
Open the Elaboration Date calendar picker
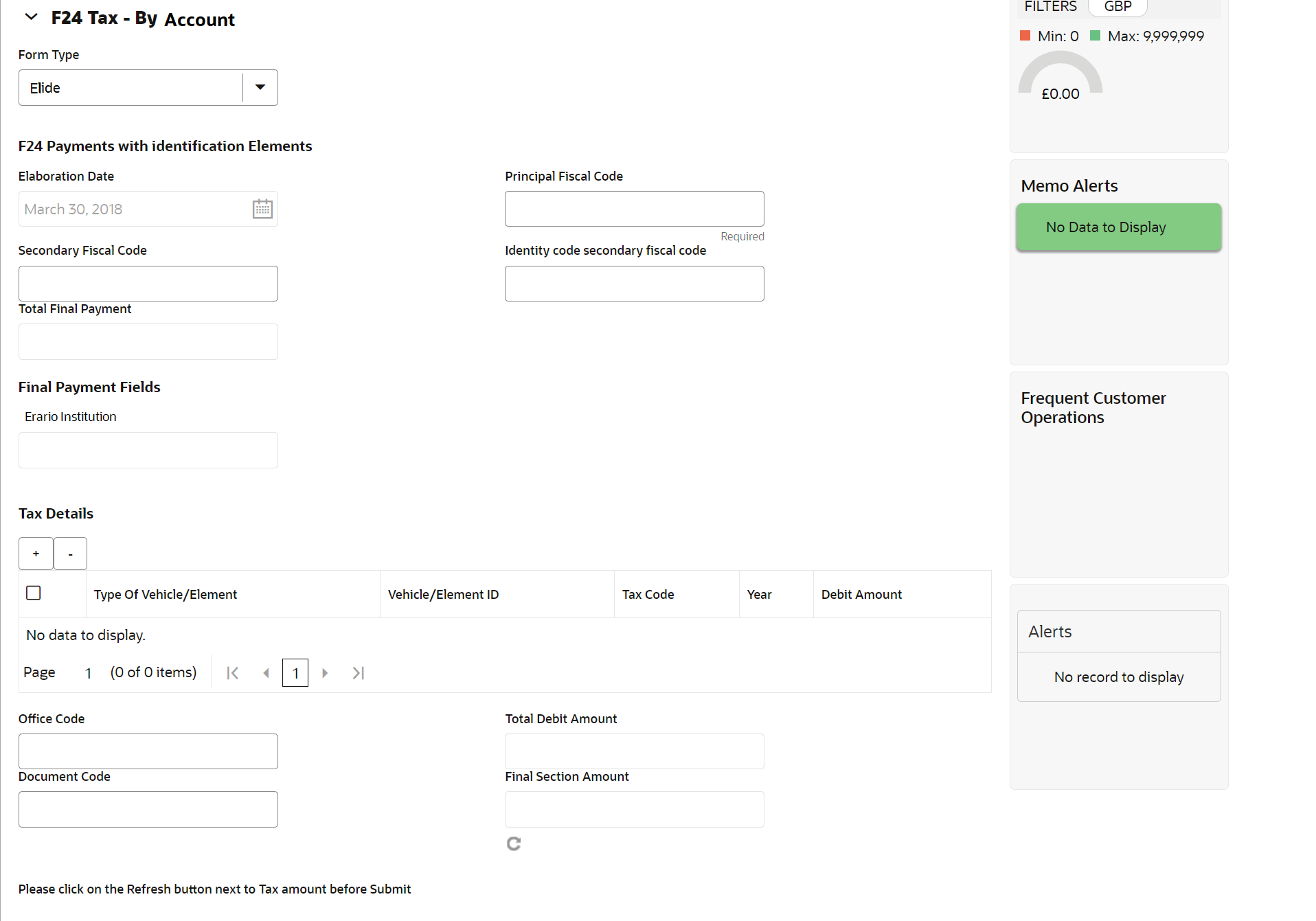click(x=262, y=209)
